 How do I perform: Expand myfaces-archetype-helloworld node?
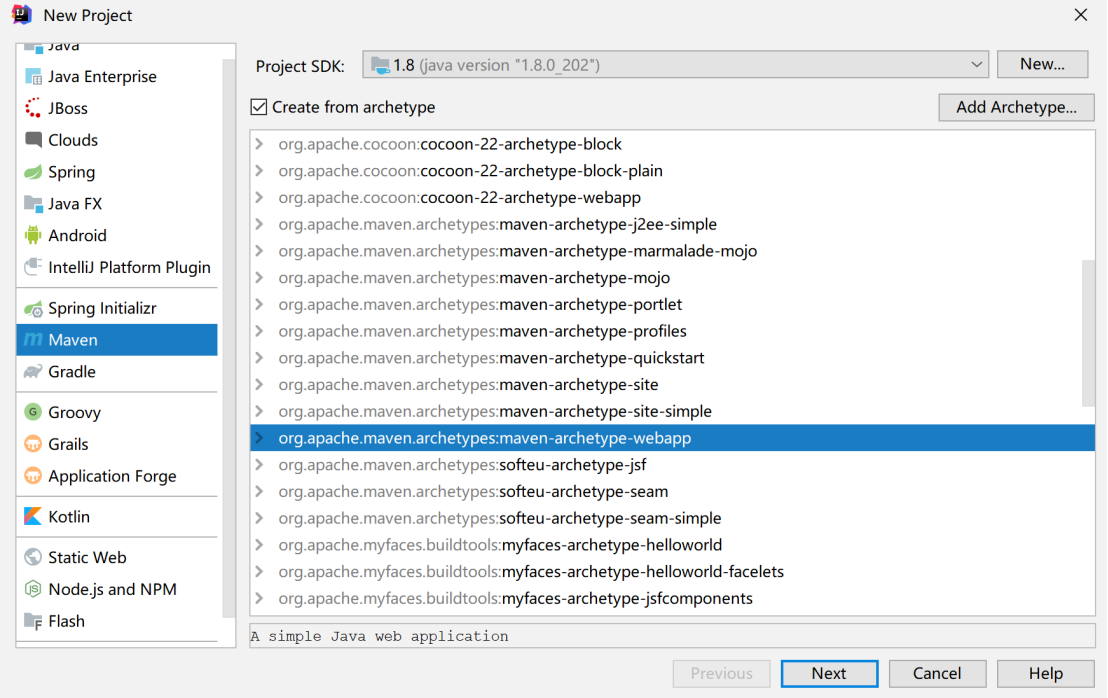click(x=259, y=545)
